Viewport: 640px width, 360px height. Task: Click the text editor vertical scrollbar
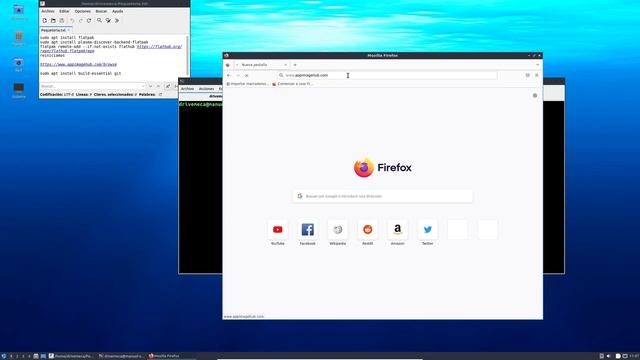point(188,57)
